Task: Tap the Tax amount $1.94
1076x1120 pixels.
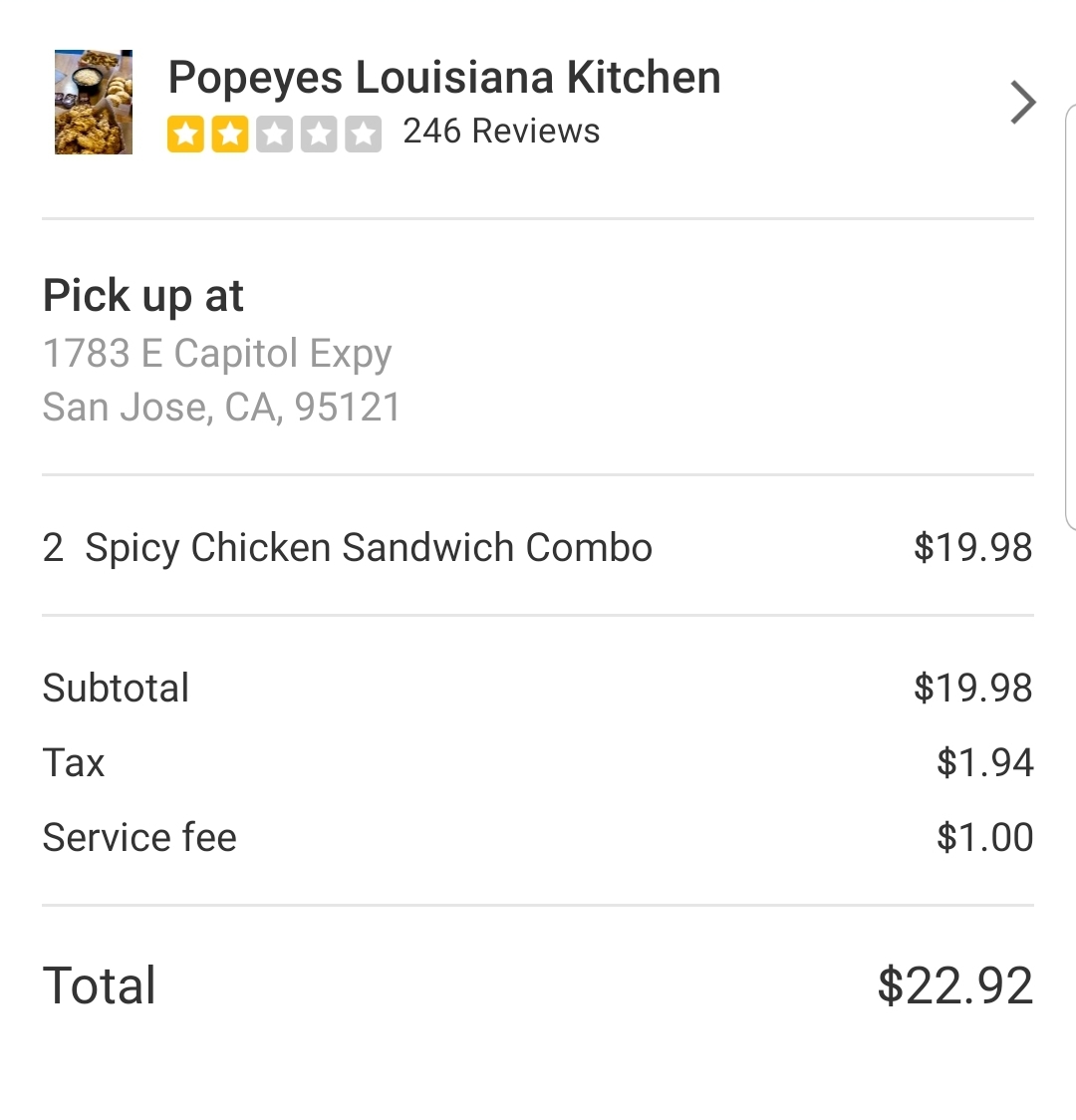Action: click(984, 762)
